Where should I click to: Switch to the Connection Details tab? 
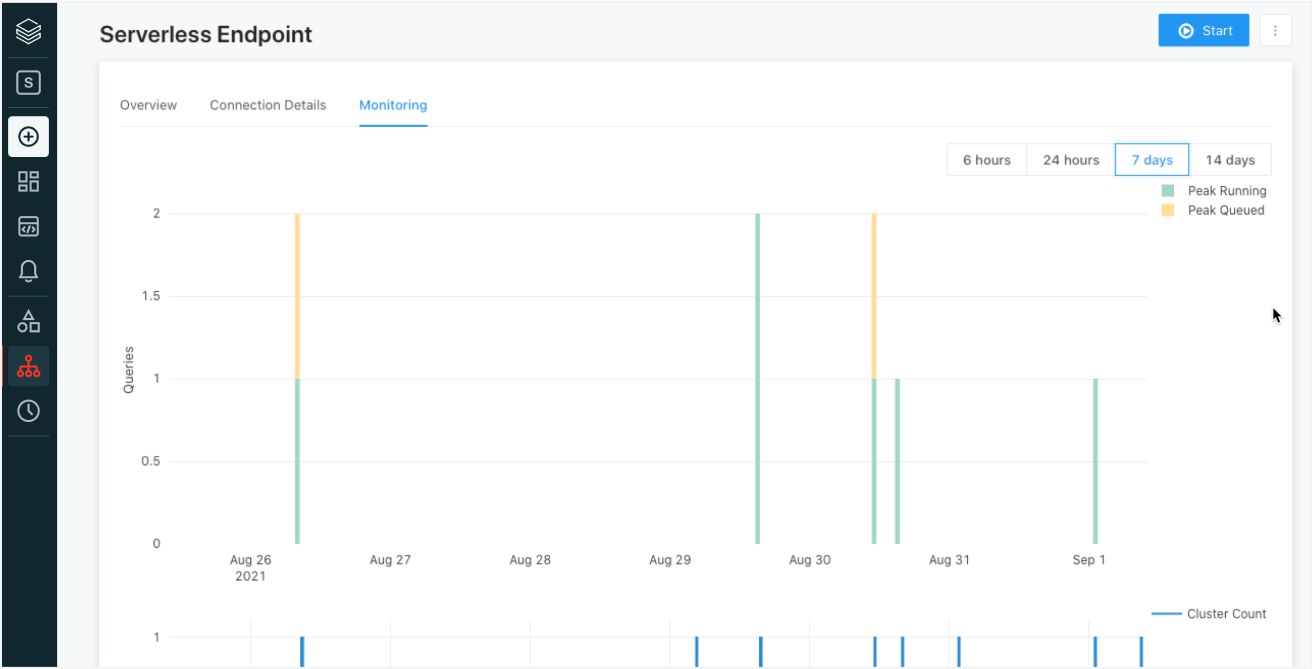click(268, 105)
